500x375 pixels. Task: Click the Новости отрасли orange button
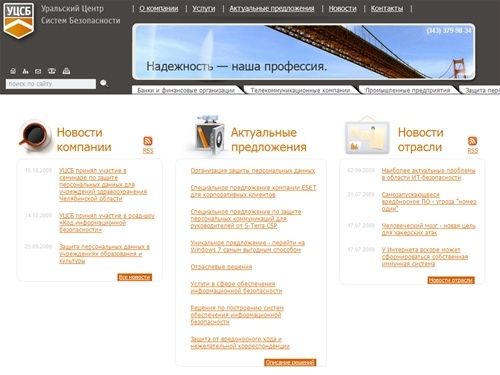click(451, 280)
